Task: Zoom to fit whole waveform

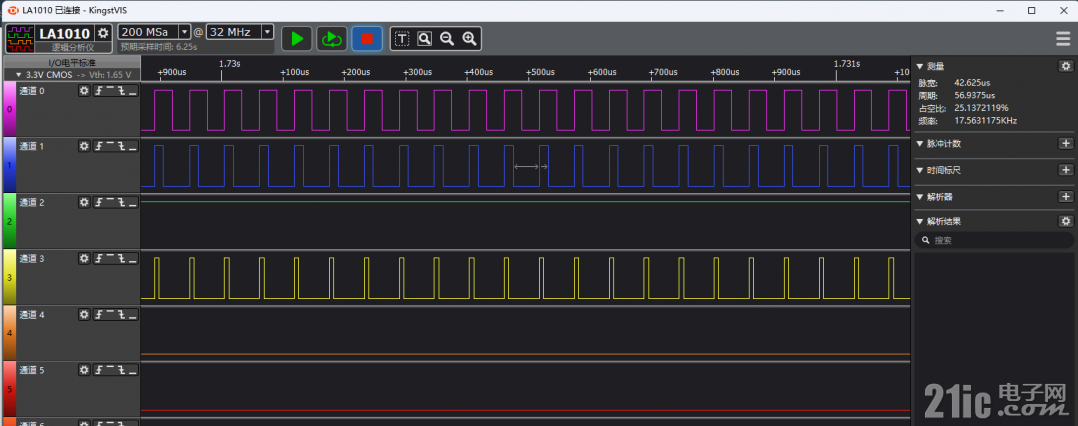Action: click(424, 39)
